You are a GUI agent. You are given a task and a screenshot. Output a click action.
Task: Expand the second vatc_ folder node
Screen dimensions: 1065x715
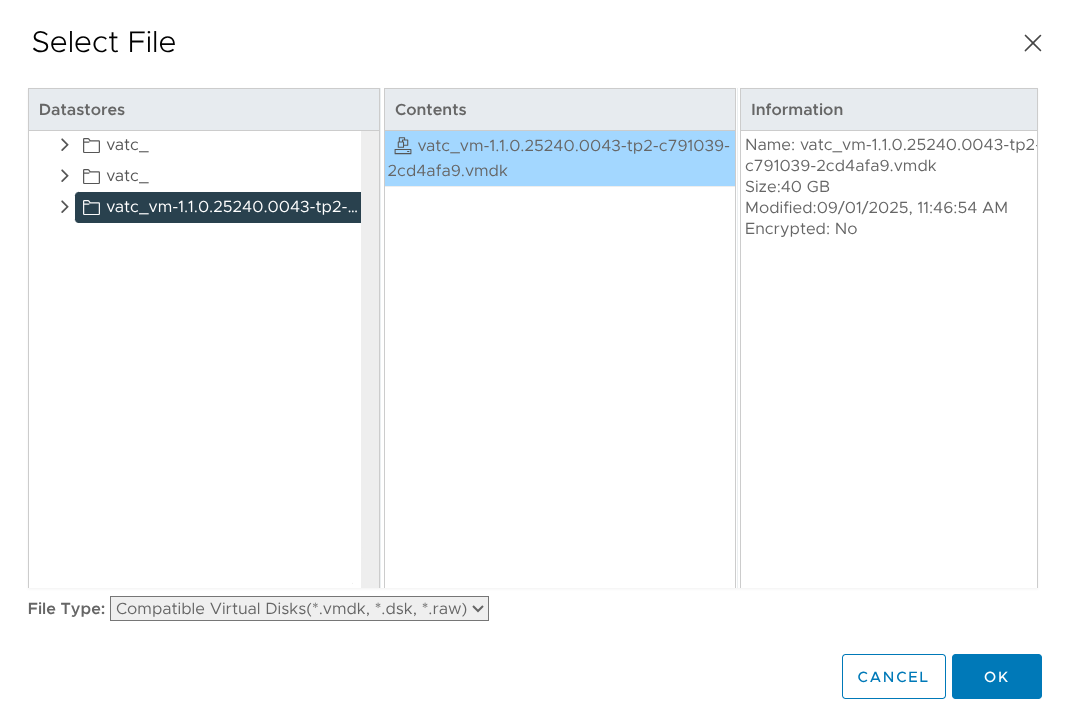[65, 176]
